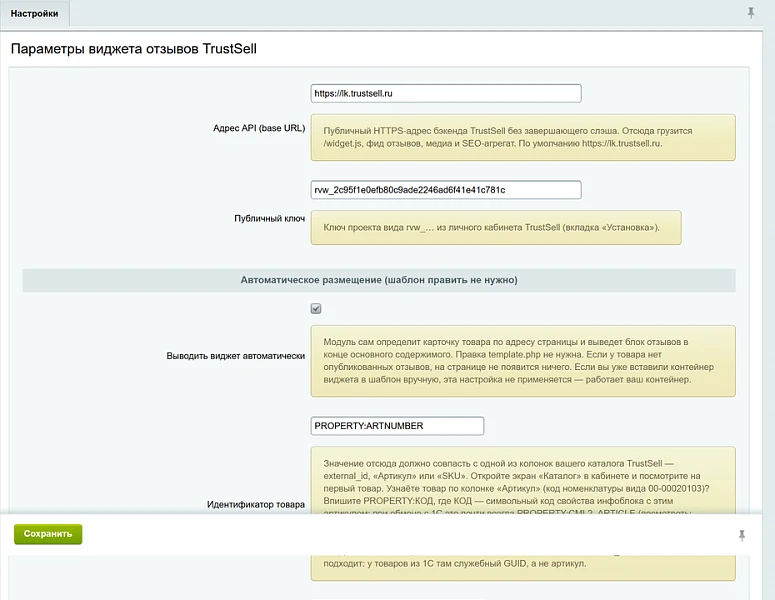Click section header Автоматическое размещение
The height and width of the screenshot is (600, 775).
(x=379, y=280)
